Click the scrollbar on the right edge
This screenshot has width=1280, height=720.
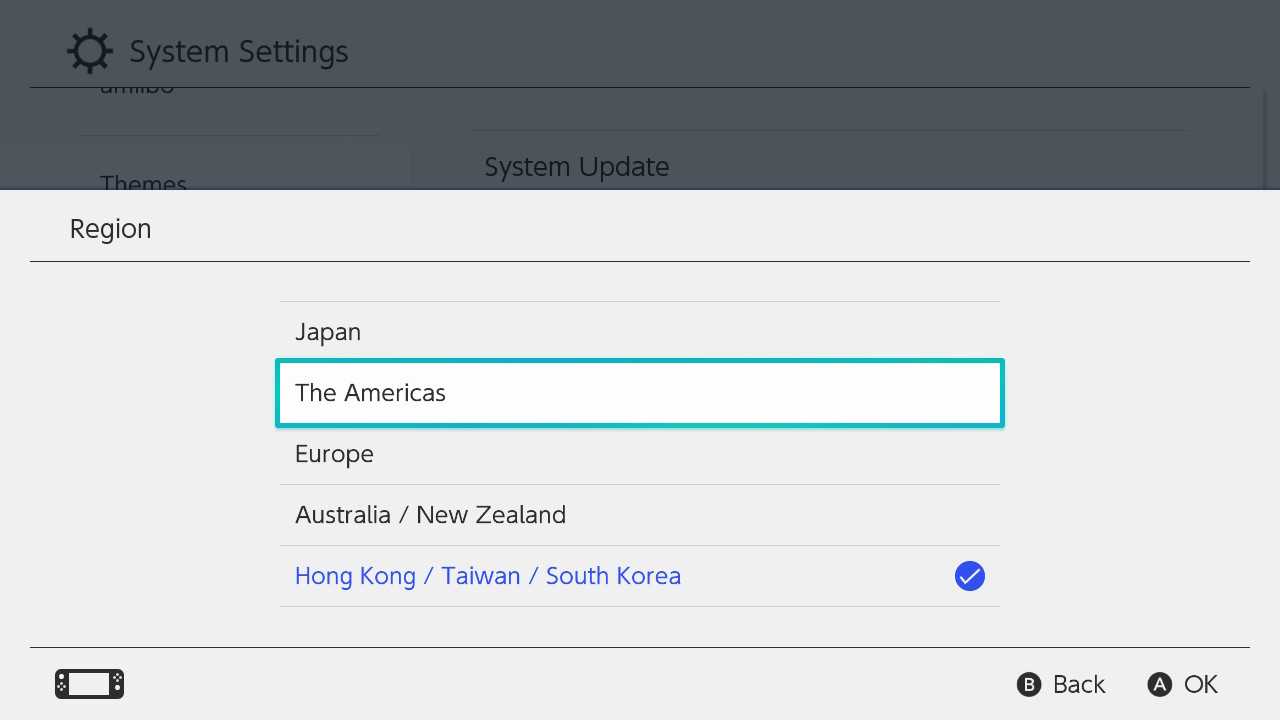[x=1262, y=140]
